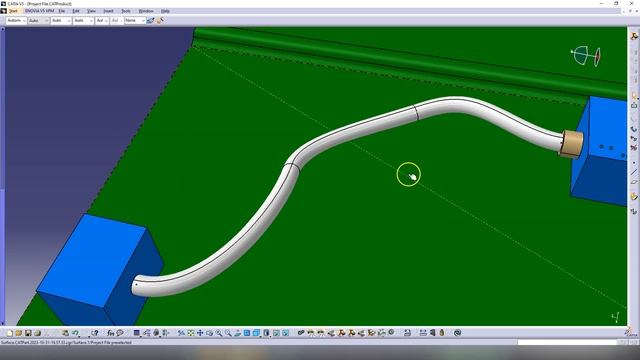Screen dimensions: 640x360
Task: Click the Shading view mode icon
Action: 266,333
